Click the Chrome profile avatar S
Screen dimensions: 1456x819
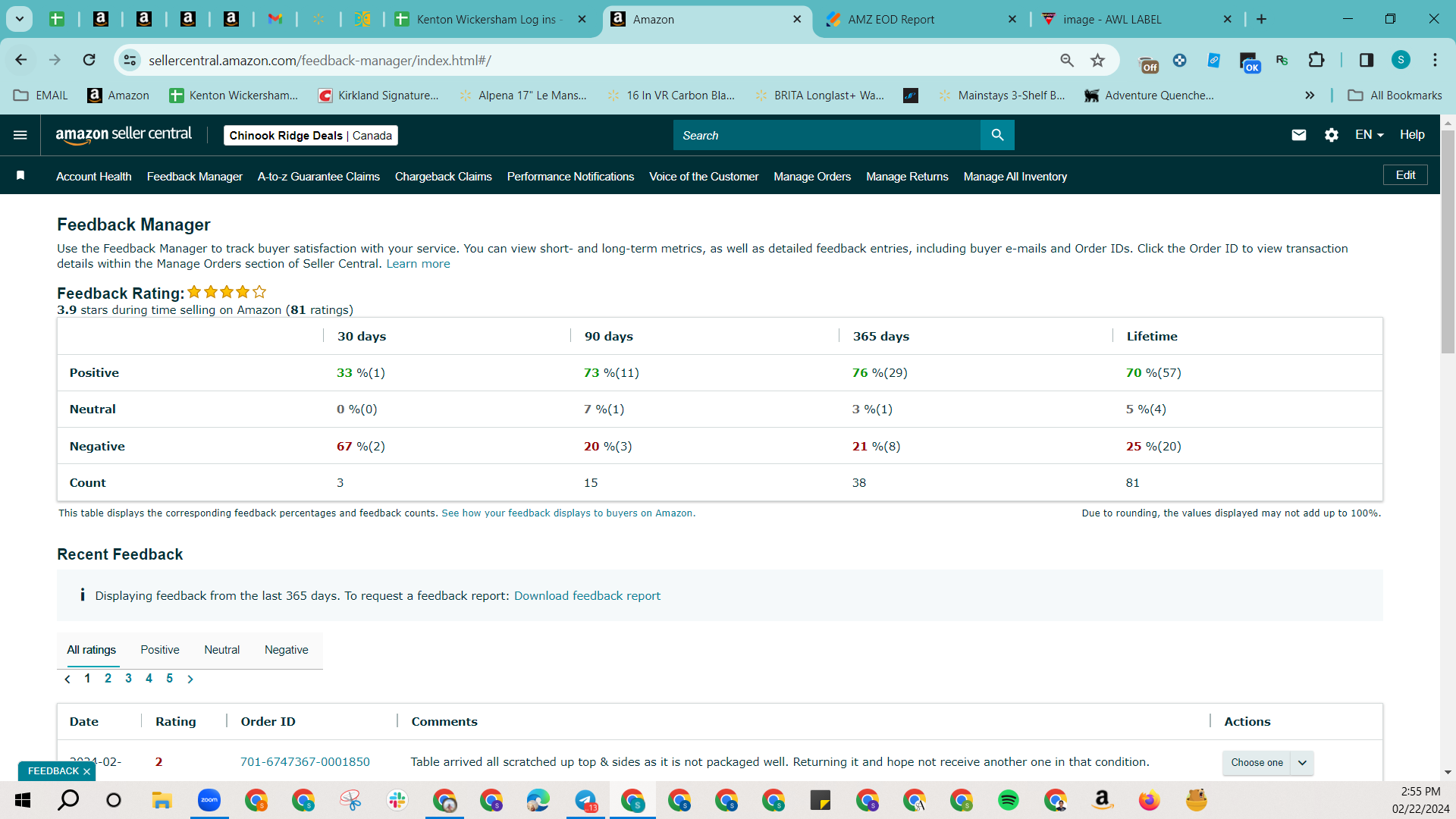(x=1401, y=60)
